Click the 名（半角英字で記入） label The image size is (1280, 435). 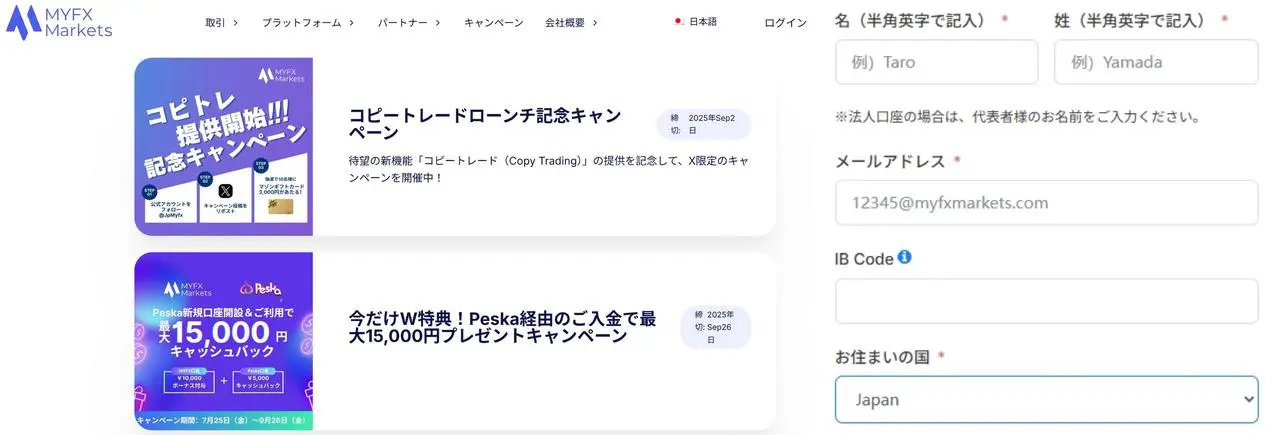[x=911, y=19]
